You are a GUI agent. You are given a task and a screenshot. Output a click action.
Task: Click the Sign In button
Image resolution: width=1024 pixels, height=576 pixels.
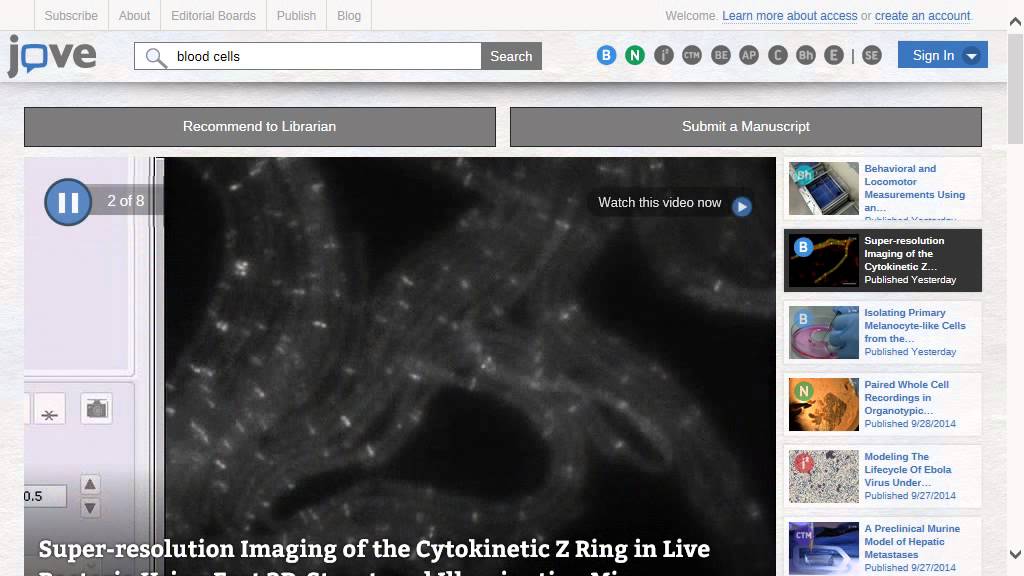coord(942,55)
